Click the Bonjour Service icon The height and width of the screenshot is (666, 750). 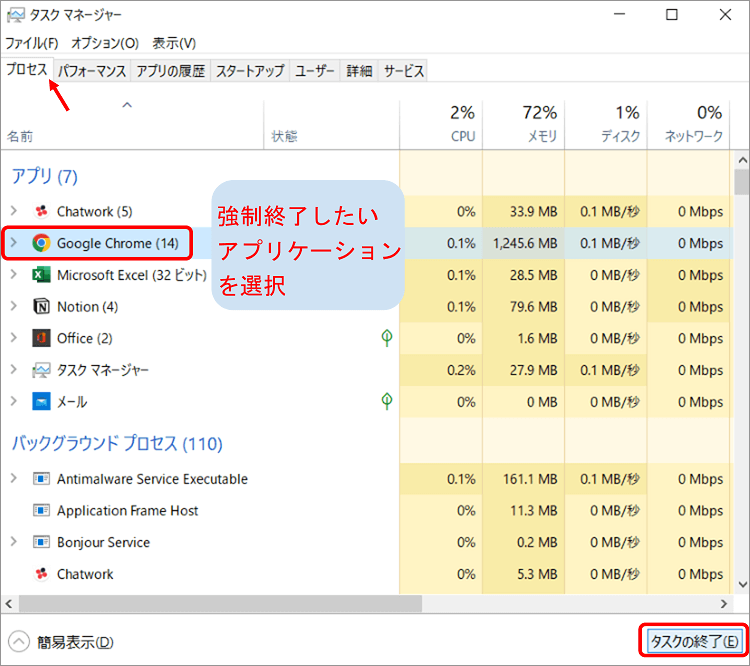(41, 542)
